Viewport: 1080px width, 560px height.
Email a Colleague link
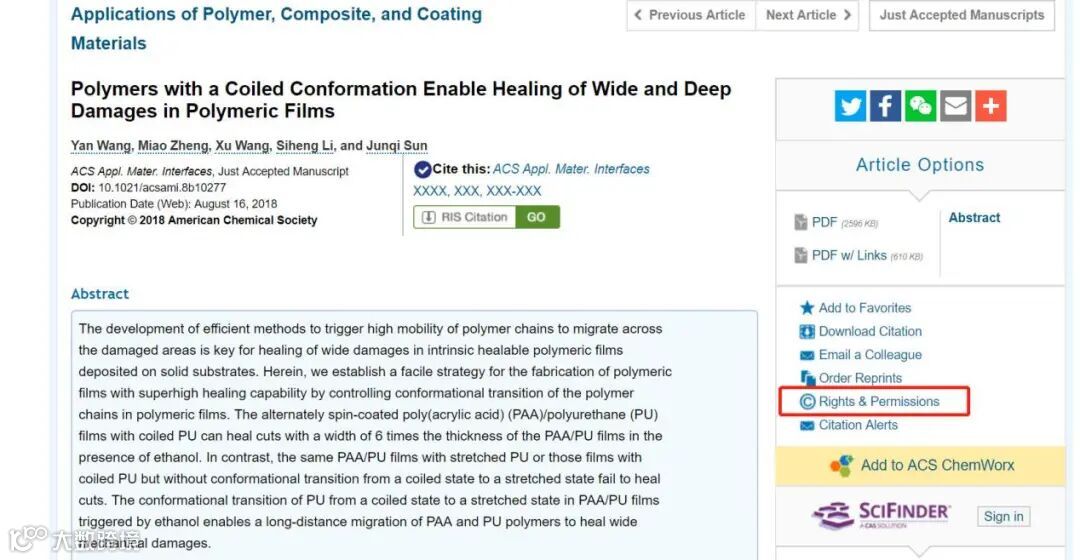tap(870, 355)
